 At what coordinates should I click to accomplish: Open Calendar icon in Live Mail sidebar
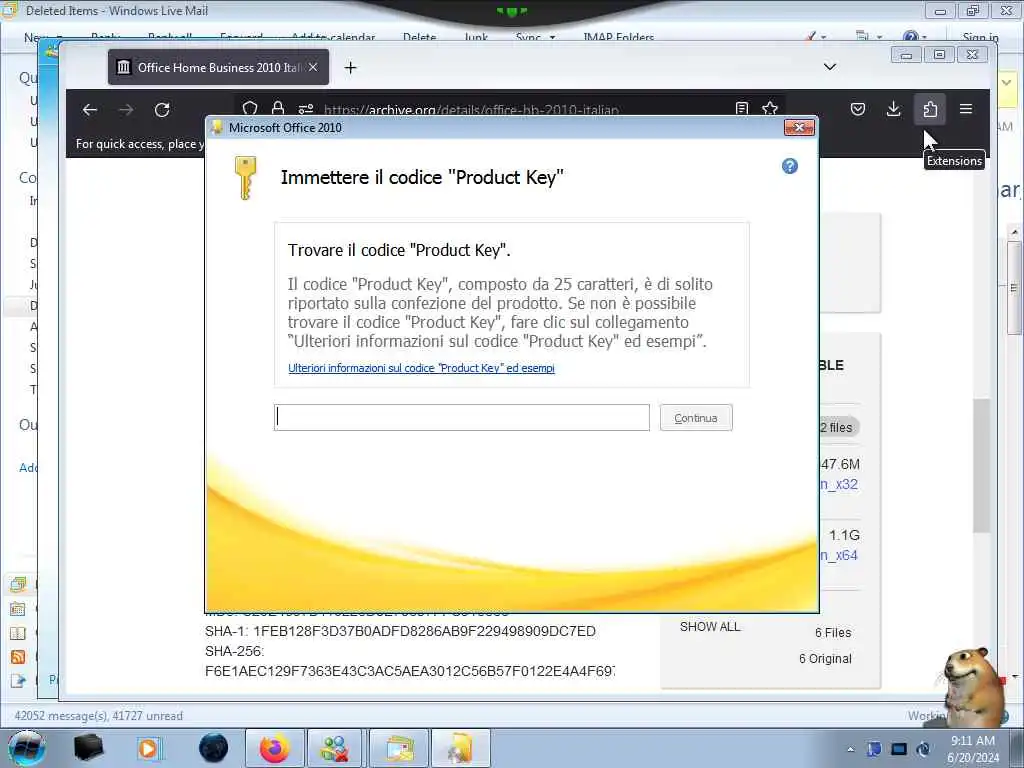coord(18,609)
